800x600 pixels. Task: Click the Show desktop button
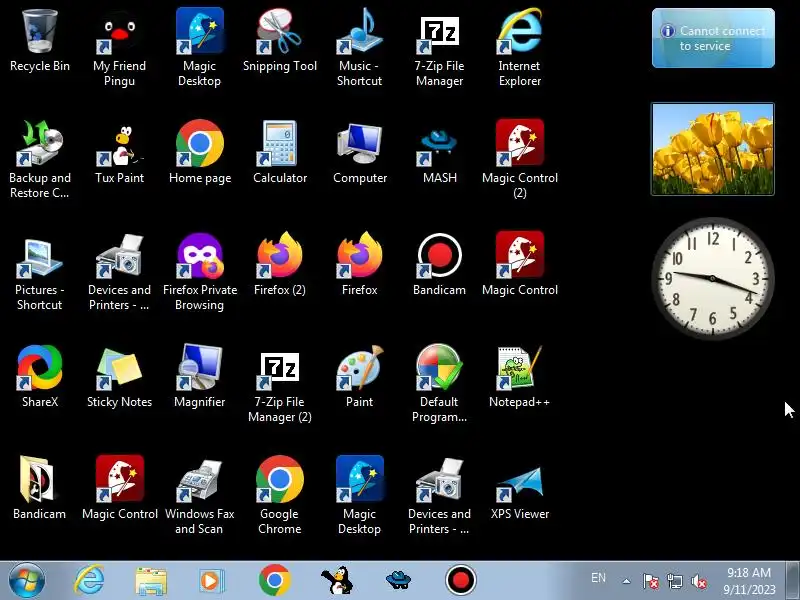793,581
